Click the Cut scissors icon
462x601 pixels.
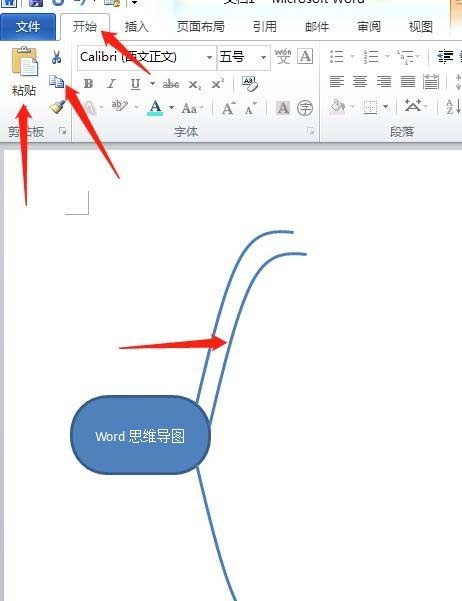coord(56,57)
